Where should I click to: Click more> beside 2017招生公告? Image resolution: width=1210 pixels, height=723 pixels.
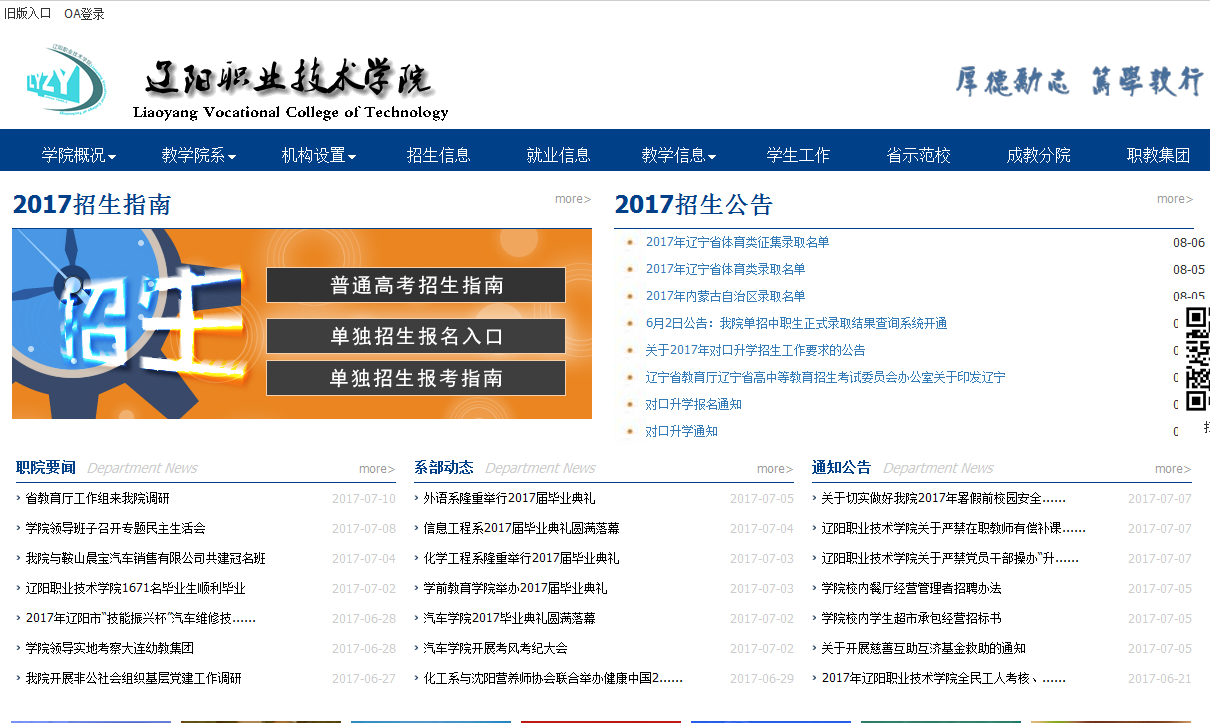(x=1174, y=199)
